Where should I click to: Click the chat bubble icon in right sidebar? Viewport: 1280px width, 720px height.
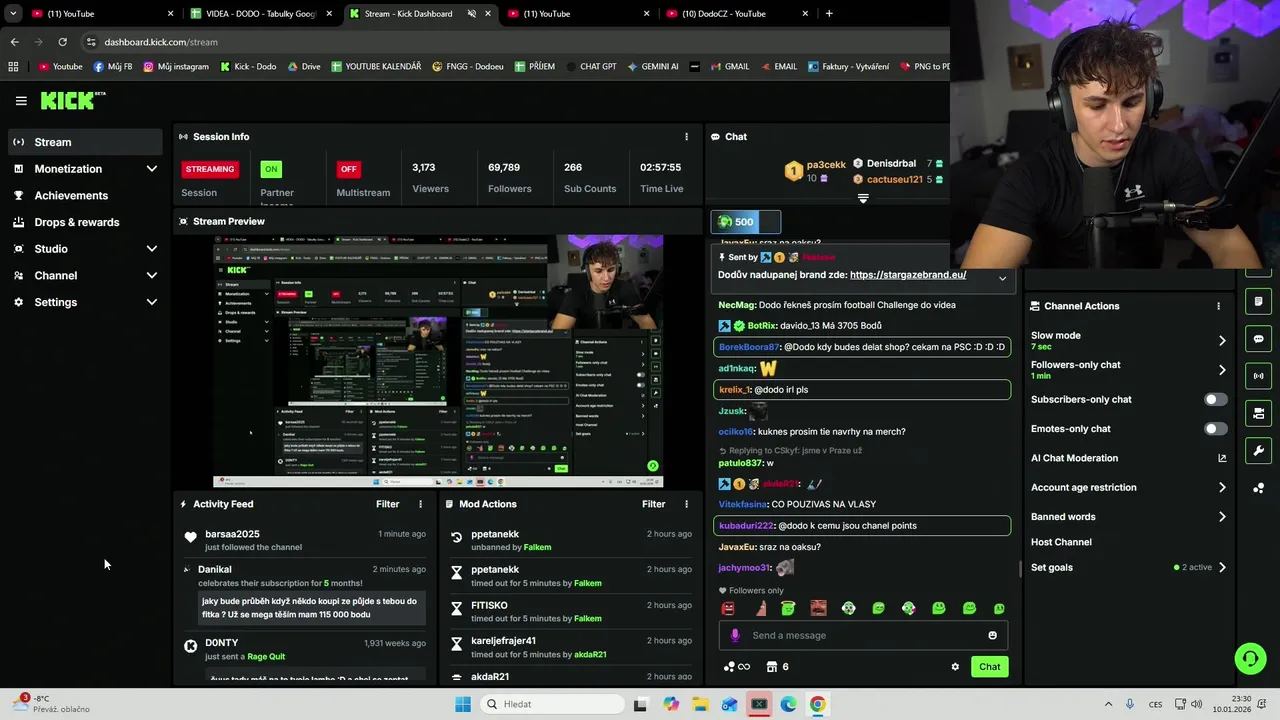pyautogui.click(x=1258, y=339)
